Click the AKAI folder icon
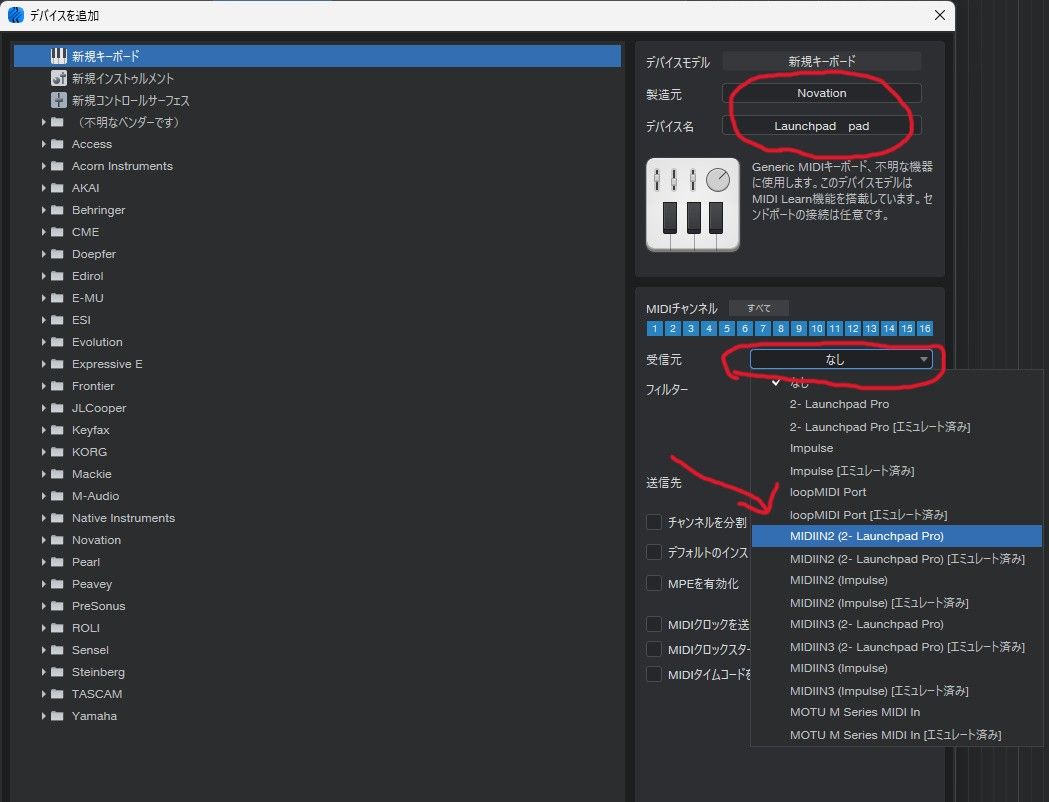This screenshot has height=802, width=1049. click(57, 188)
